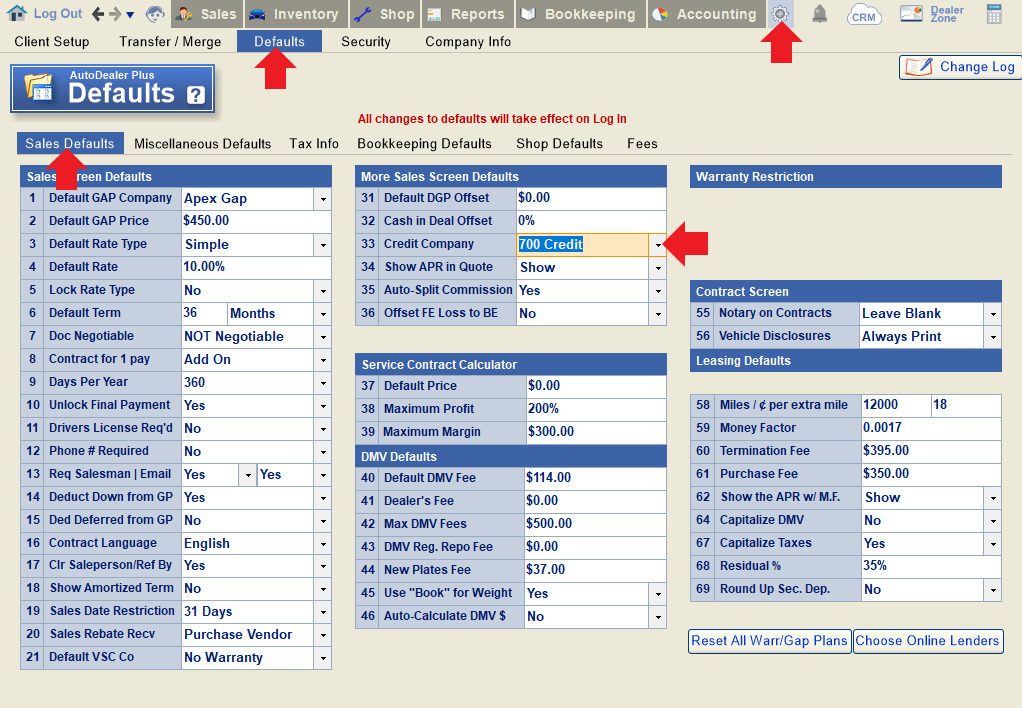Screen dimensions: 1022x708
Task: Go to Transfer / Merge
Action: click(170, 42)
